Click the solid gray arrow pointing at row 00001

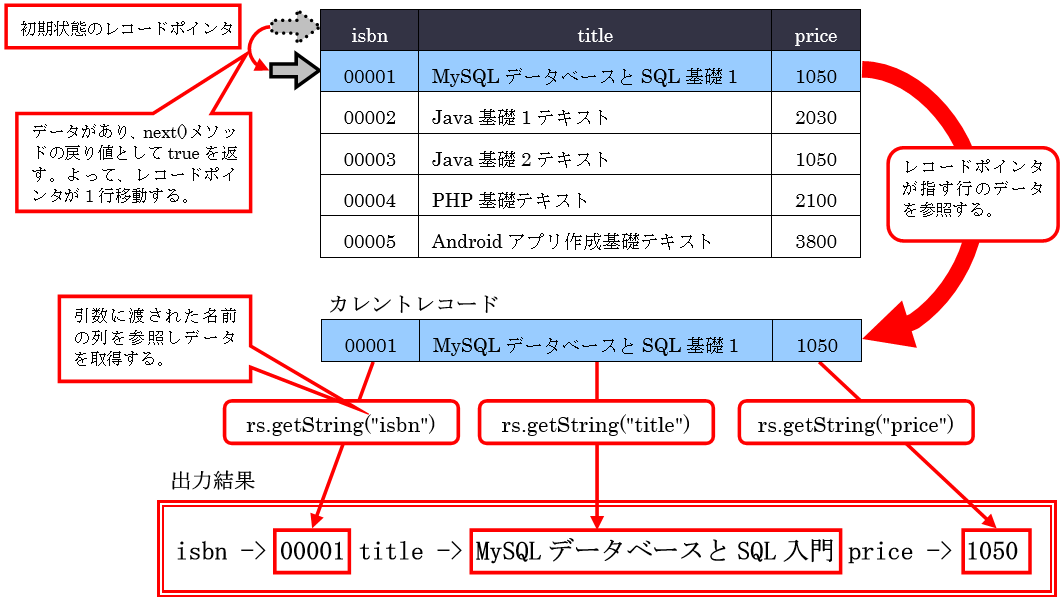tap(294, 72)
